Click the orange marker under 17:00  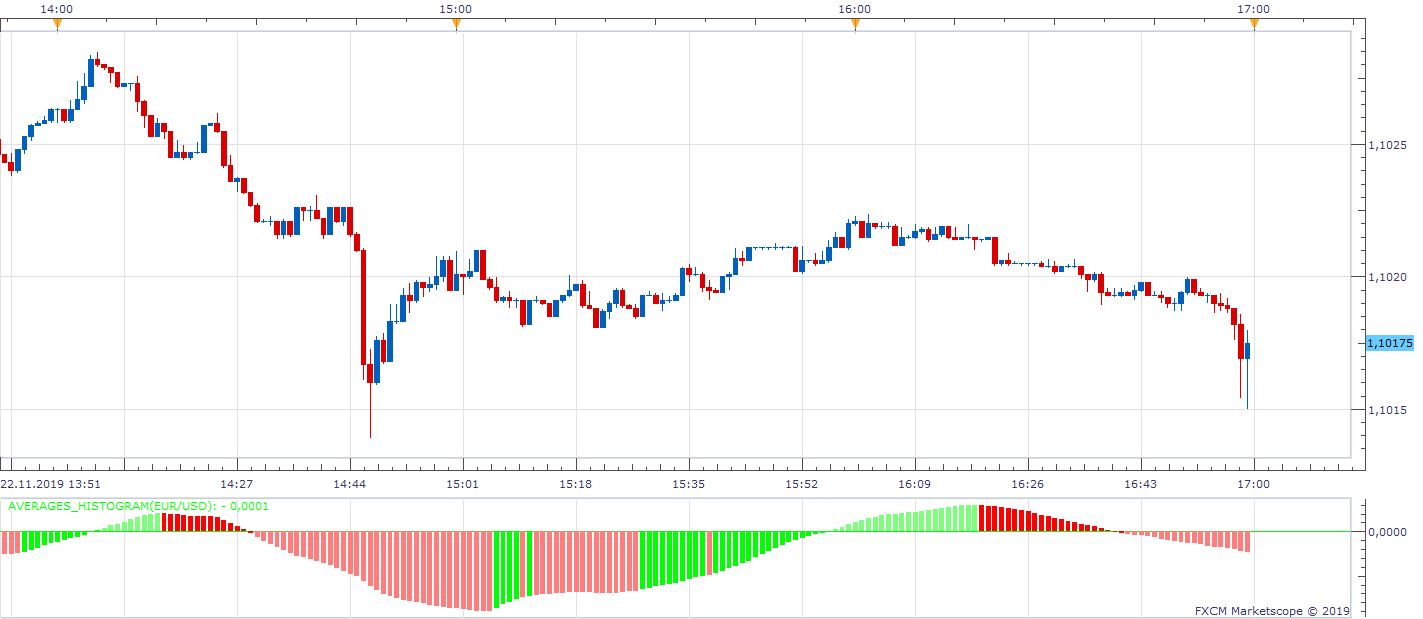point(1254,25)
